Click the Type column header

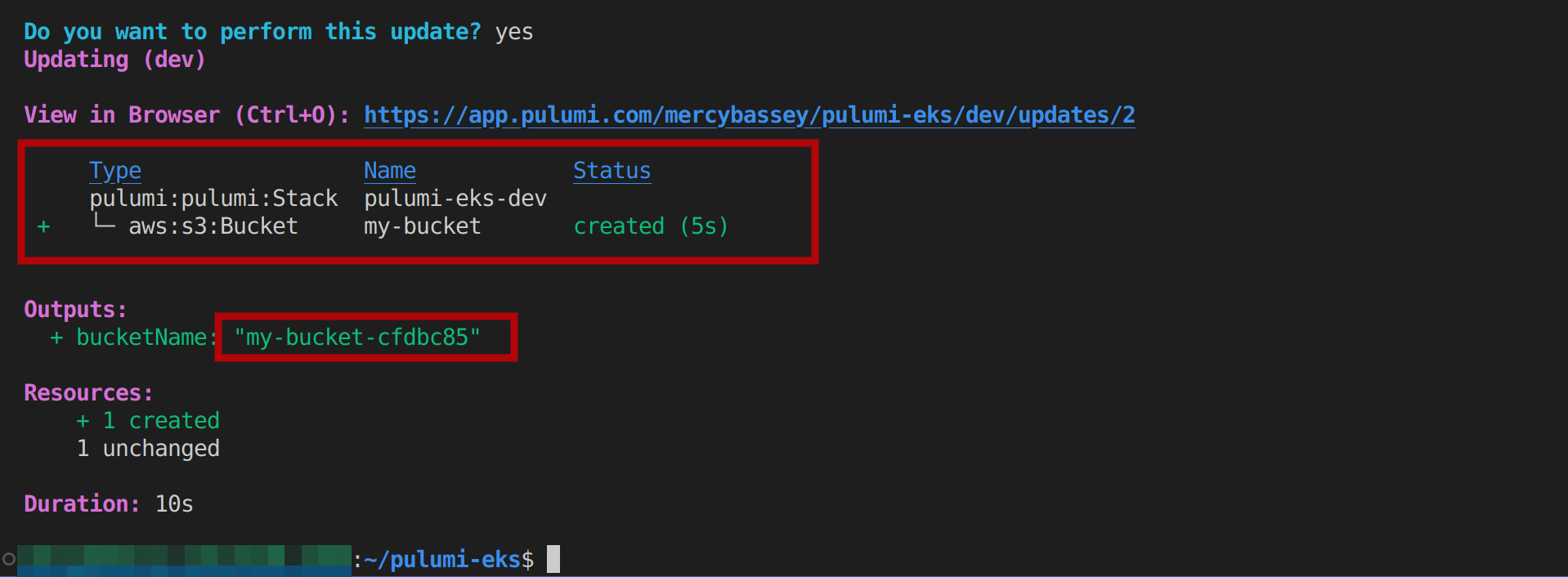point(115,171)
